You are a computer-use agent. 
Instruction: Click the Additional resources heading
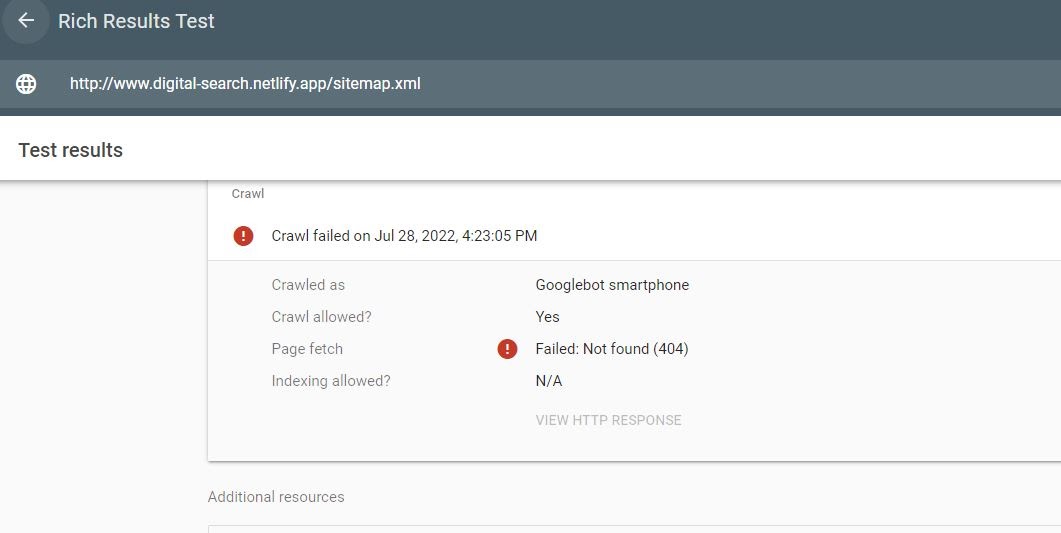(x=276, y=497)
